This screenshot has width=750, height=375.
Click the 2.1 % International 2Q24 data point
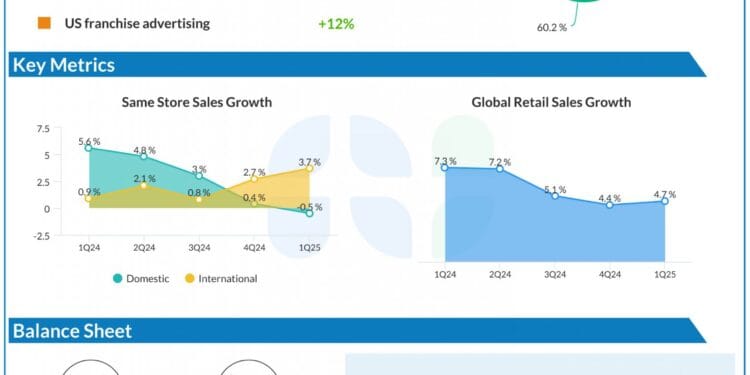pyautogui.click(x=143, y=186)
